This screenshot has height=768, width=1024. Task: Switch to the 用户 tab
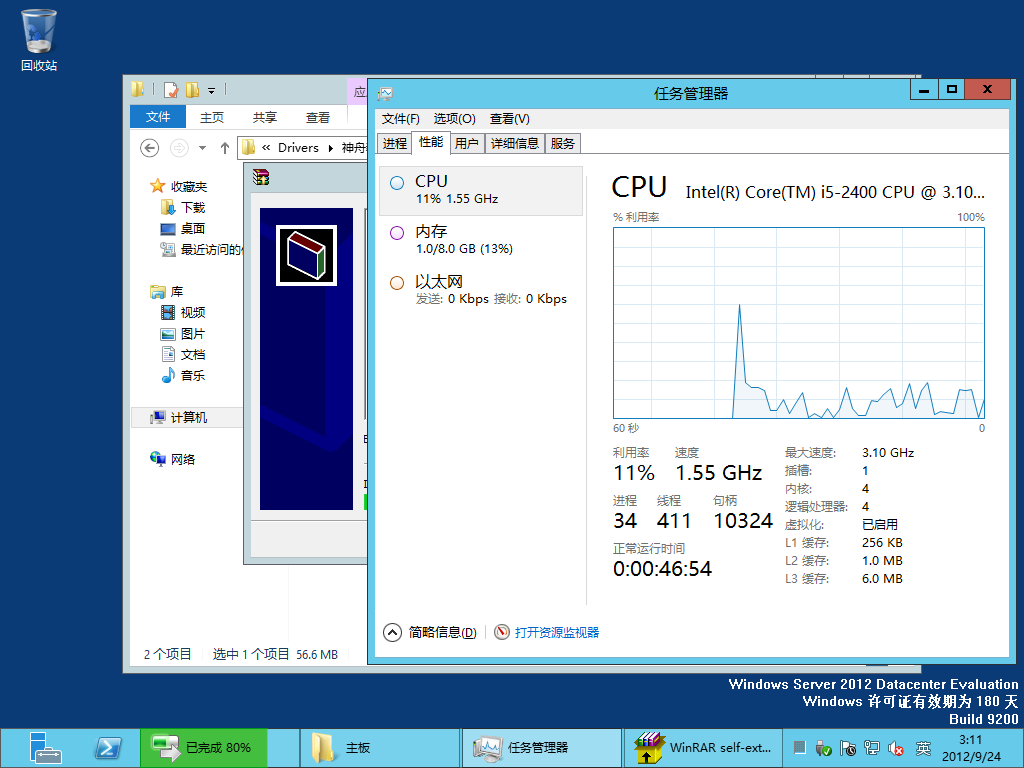coord(466,144)
